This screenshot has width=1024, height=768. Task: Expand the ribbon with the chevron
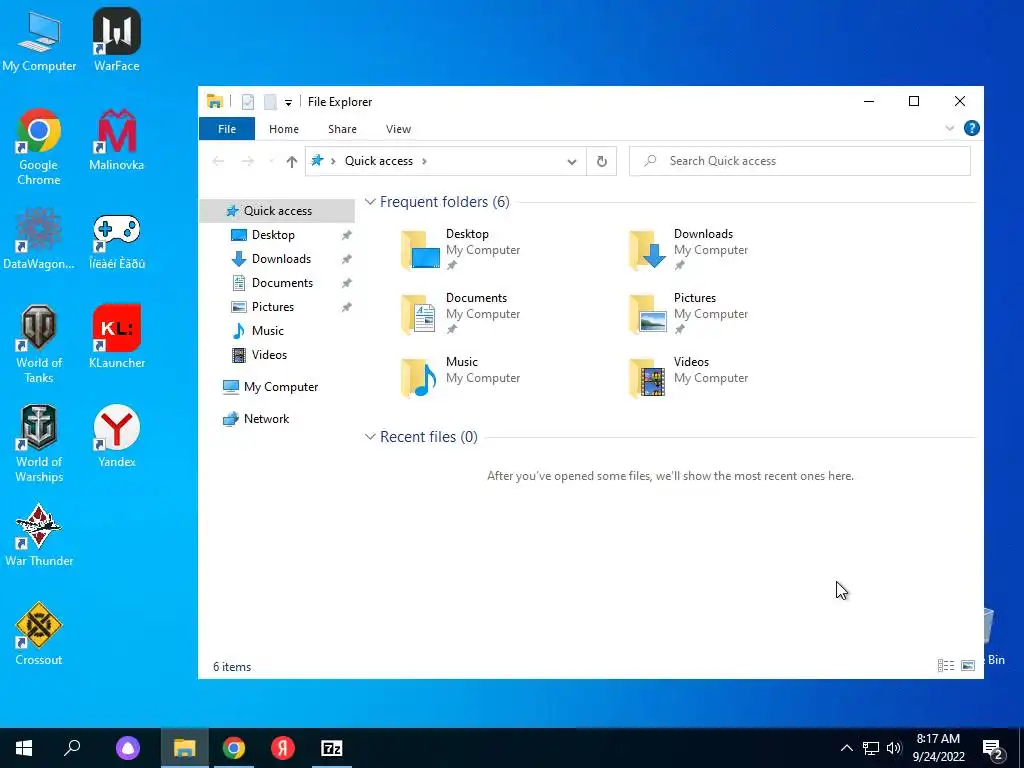(950, 129)
